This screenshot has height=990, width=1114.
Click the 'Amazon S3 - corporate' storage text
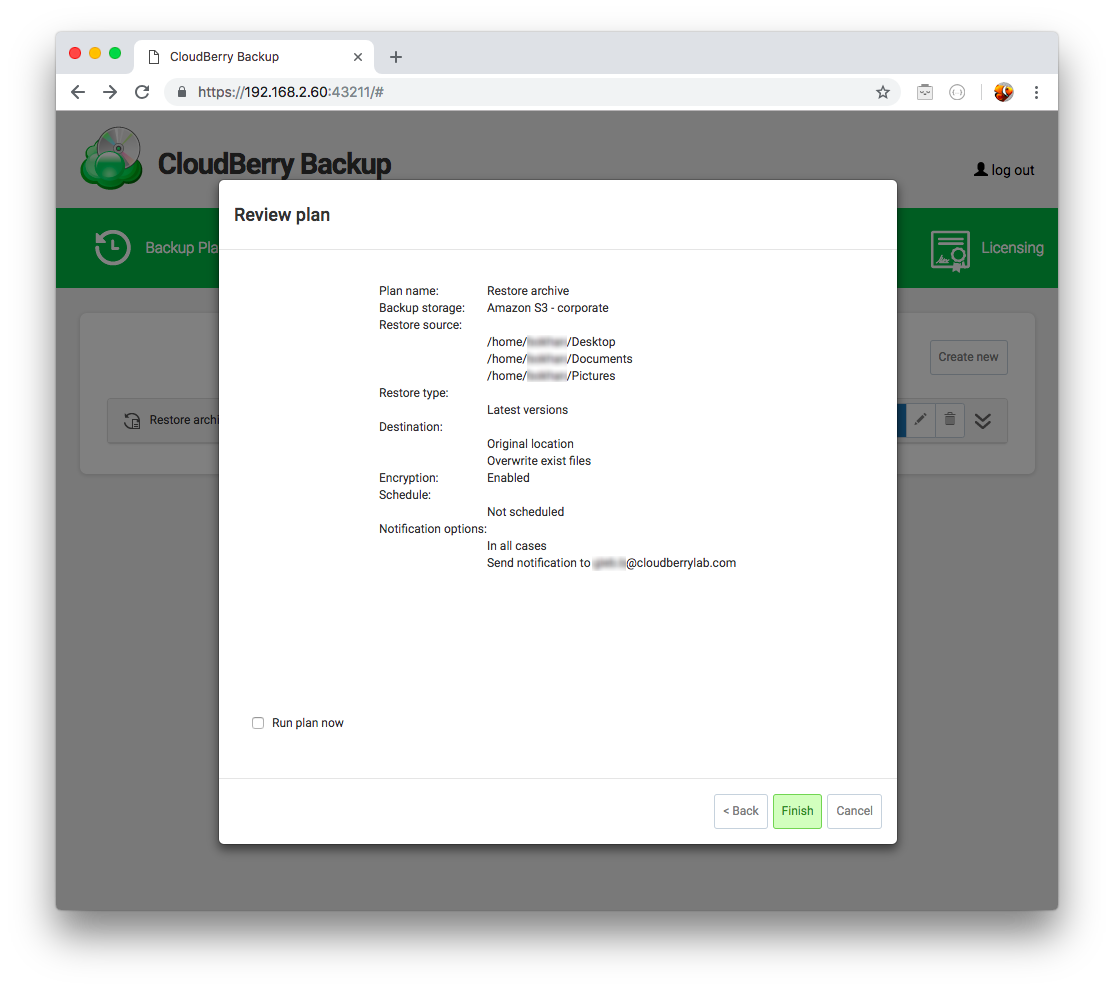click(548, 308)
